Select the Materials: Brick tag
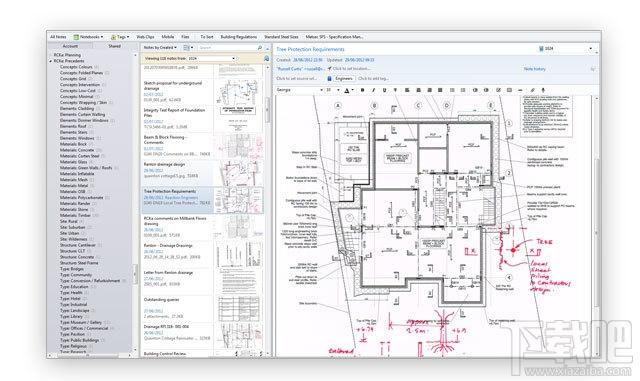Image resolution: width=640 pixels, height=381 pixels. [73, 144]
